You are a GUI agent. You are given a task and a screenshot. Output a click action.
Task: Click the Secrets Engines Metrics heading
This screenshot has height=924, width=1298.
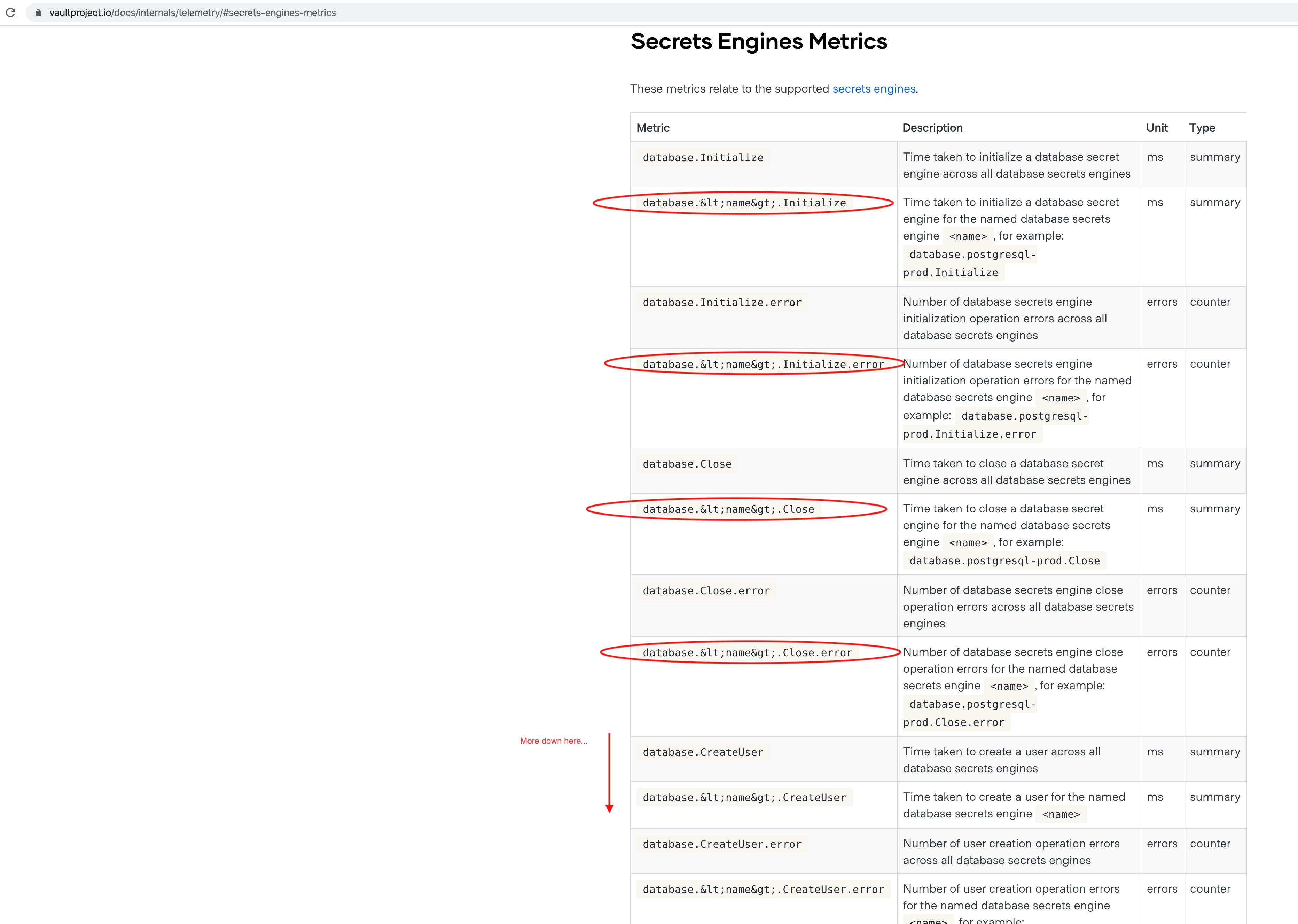(759, 41)
